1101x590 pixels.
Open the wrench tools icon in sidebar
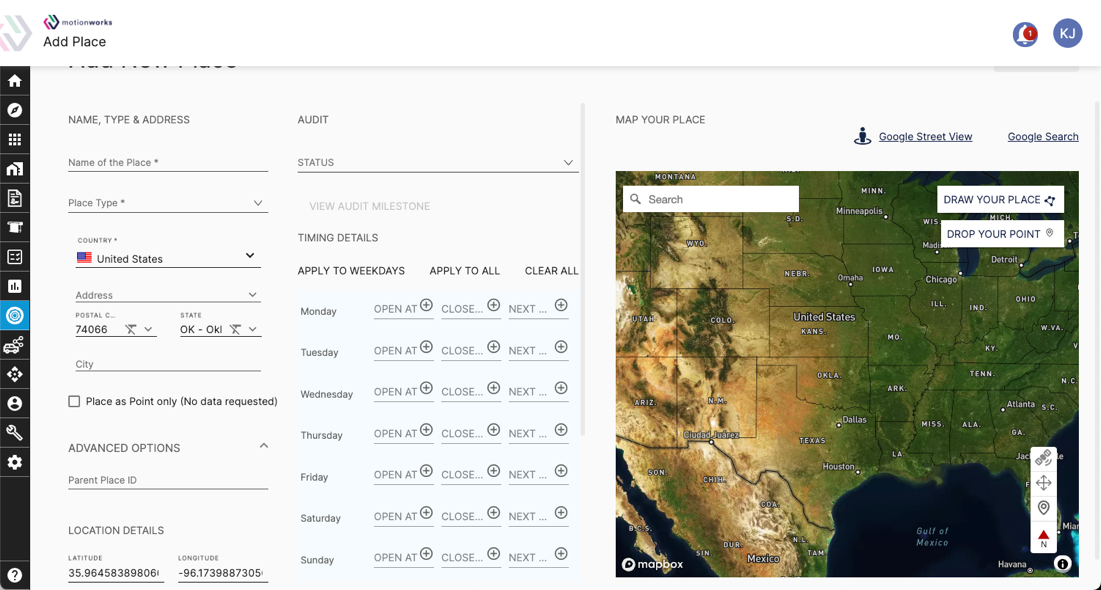[15, 433]
